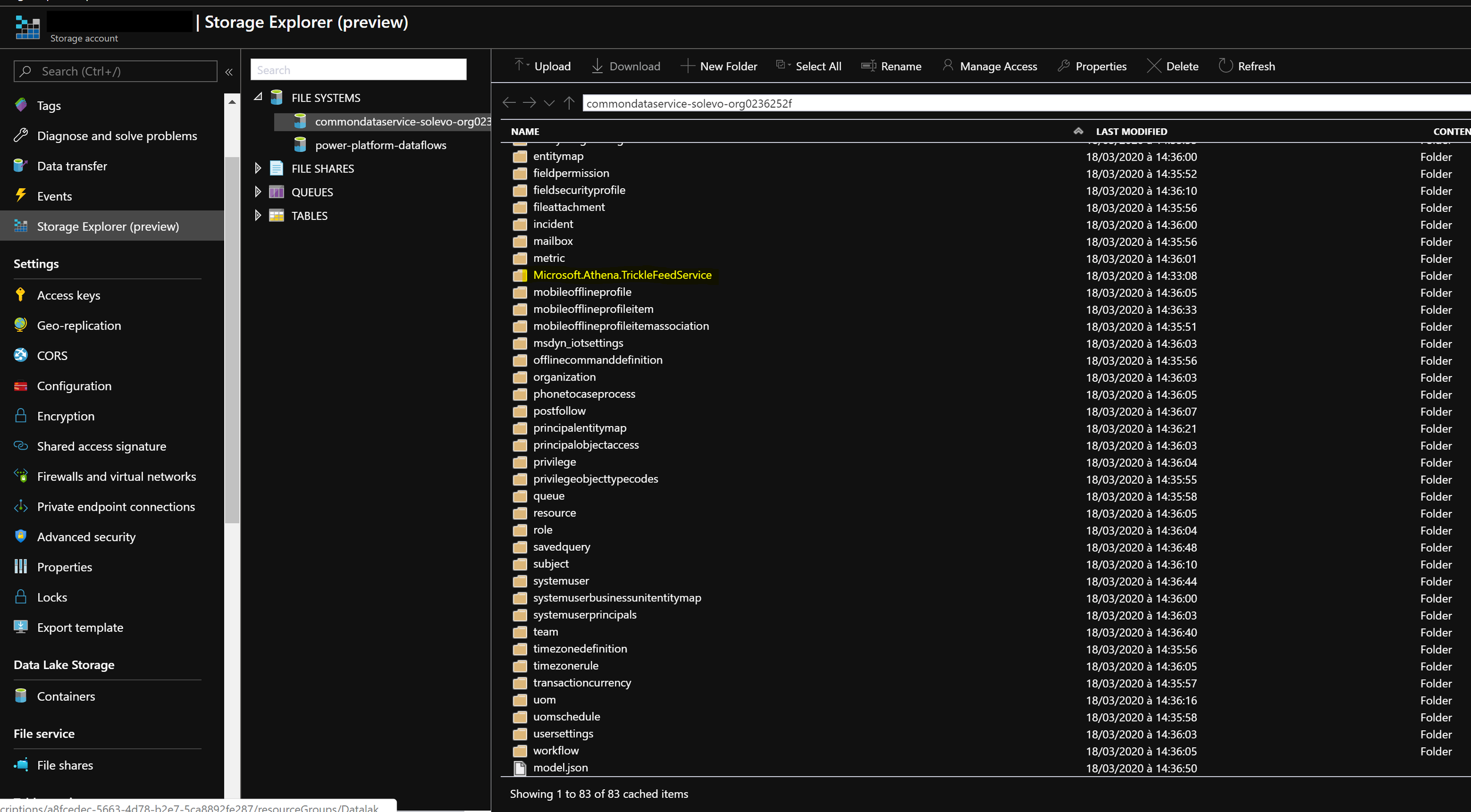
Task: Open path history dropdown arrow
Action: click(x=549, y=104)
